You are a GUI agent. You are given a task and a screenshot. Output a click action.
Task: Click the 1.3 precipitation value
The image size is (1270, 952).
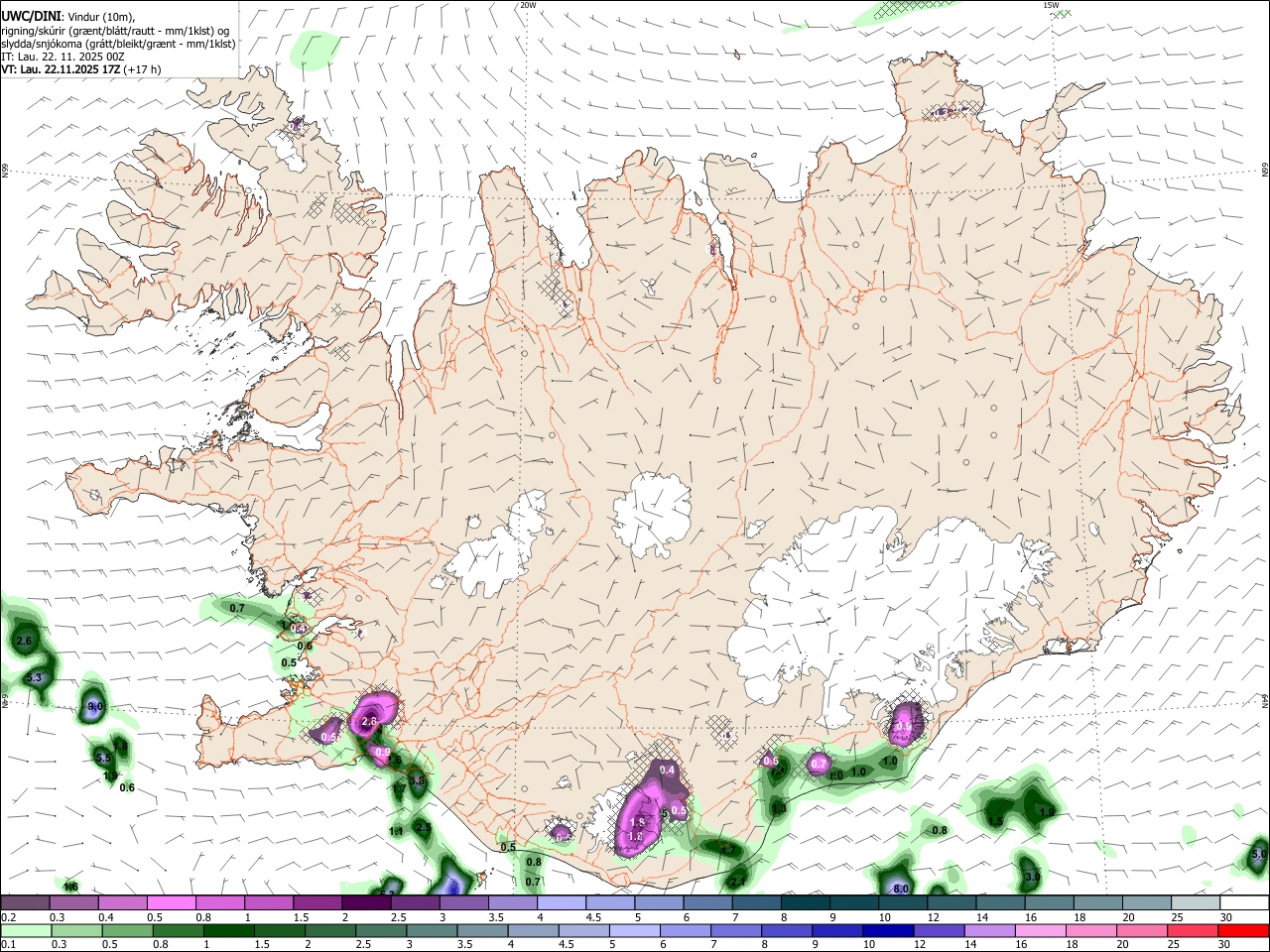(x=779, y=809)
